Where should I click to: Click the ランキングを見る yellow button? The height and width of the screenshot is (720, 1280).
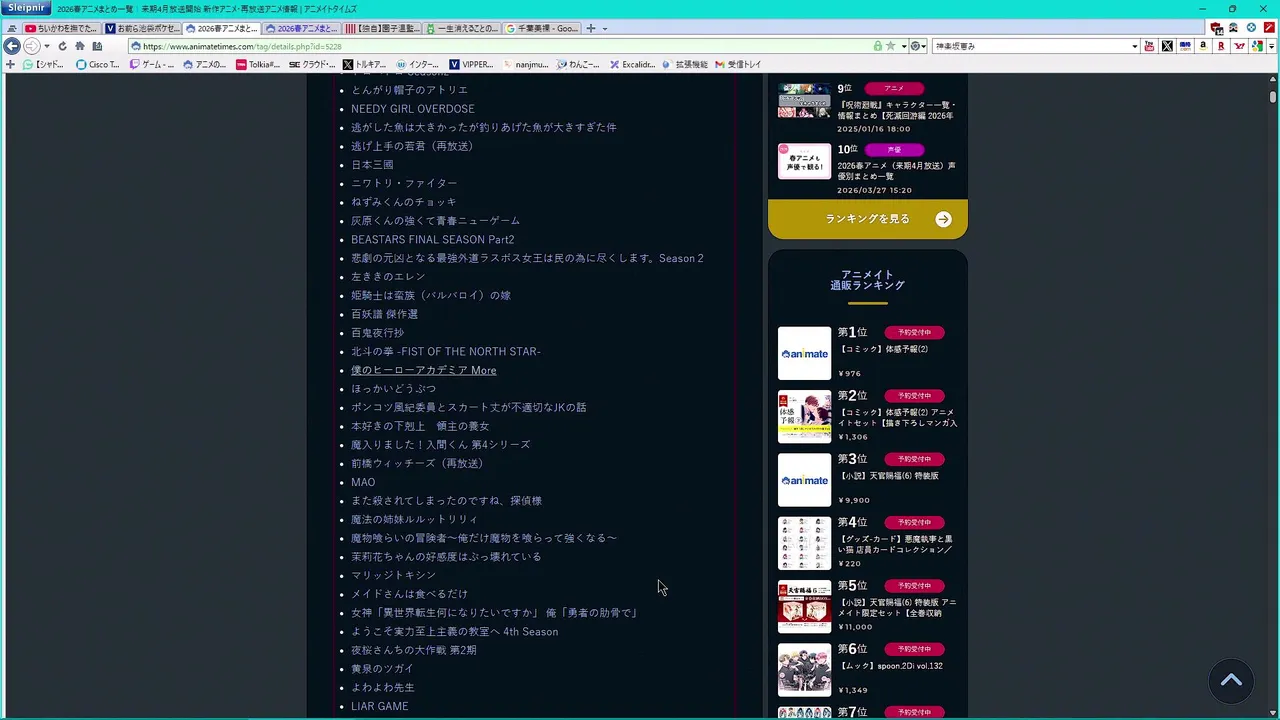coord(867,219)
